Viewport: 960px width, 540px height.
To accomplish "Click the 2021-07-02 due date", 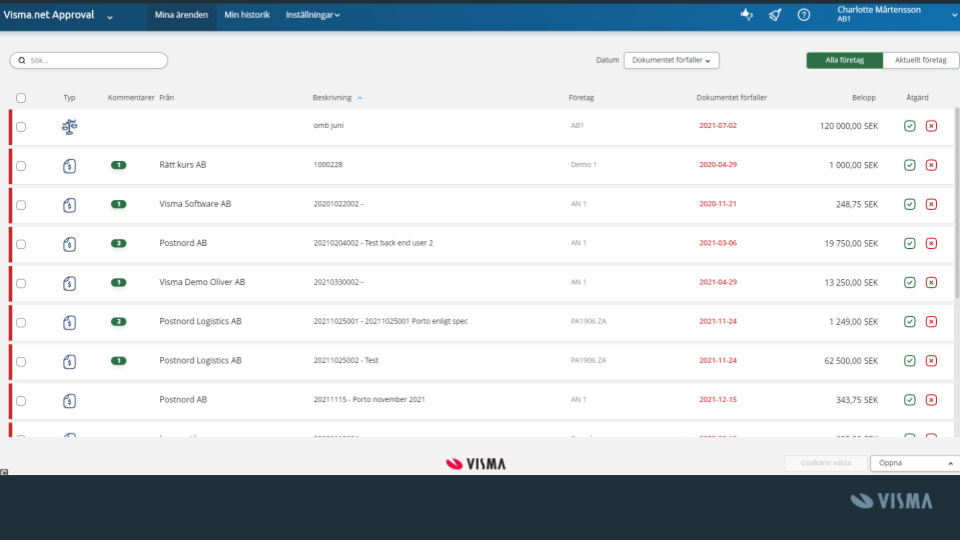I will (718, 126).
